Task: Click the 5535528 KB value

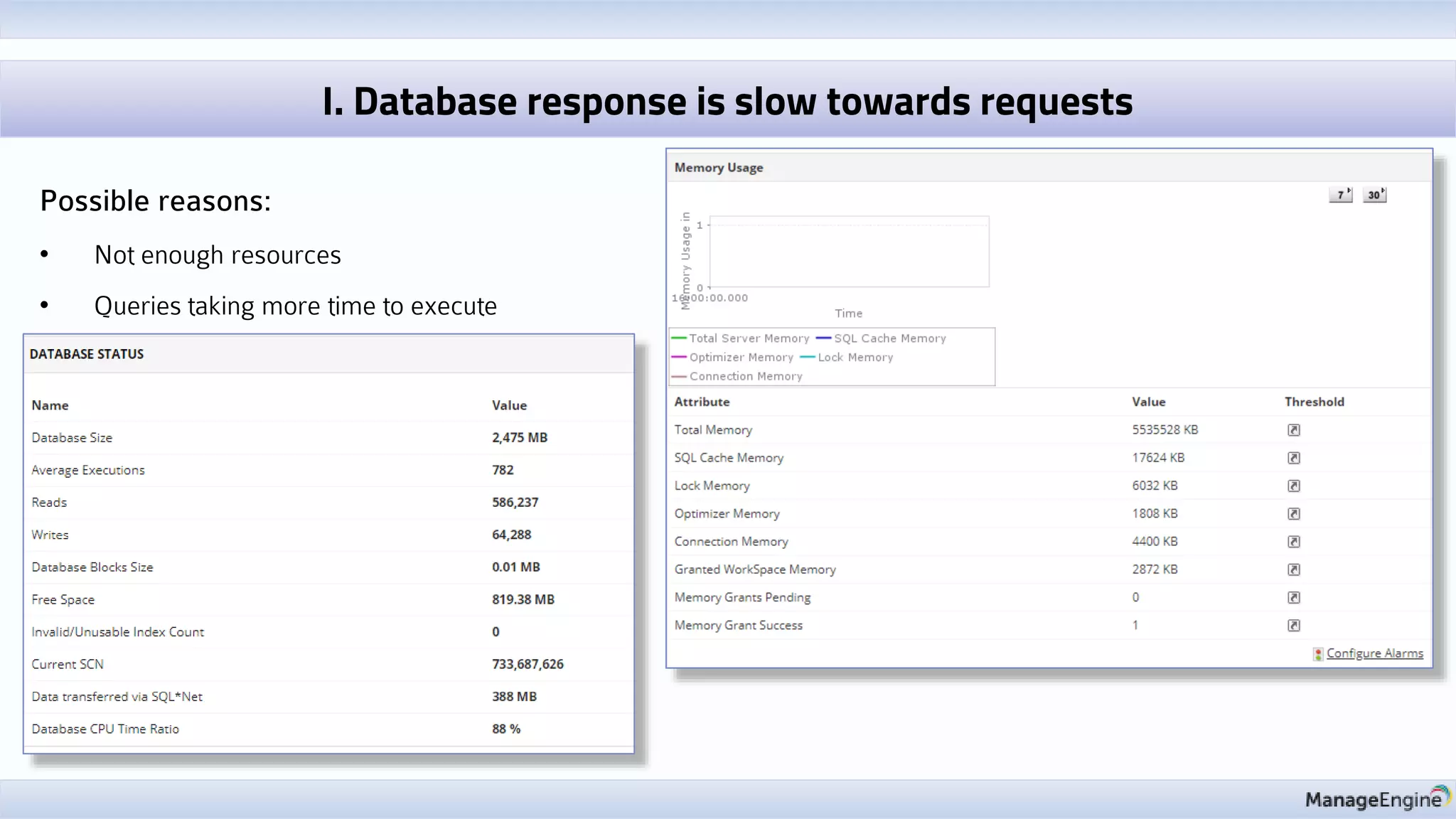Action: pyautogui.click(x=1165, y=430)
